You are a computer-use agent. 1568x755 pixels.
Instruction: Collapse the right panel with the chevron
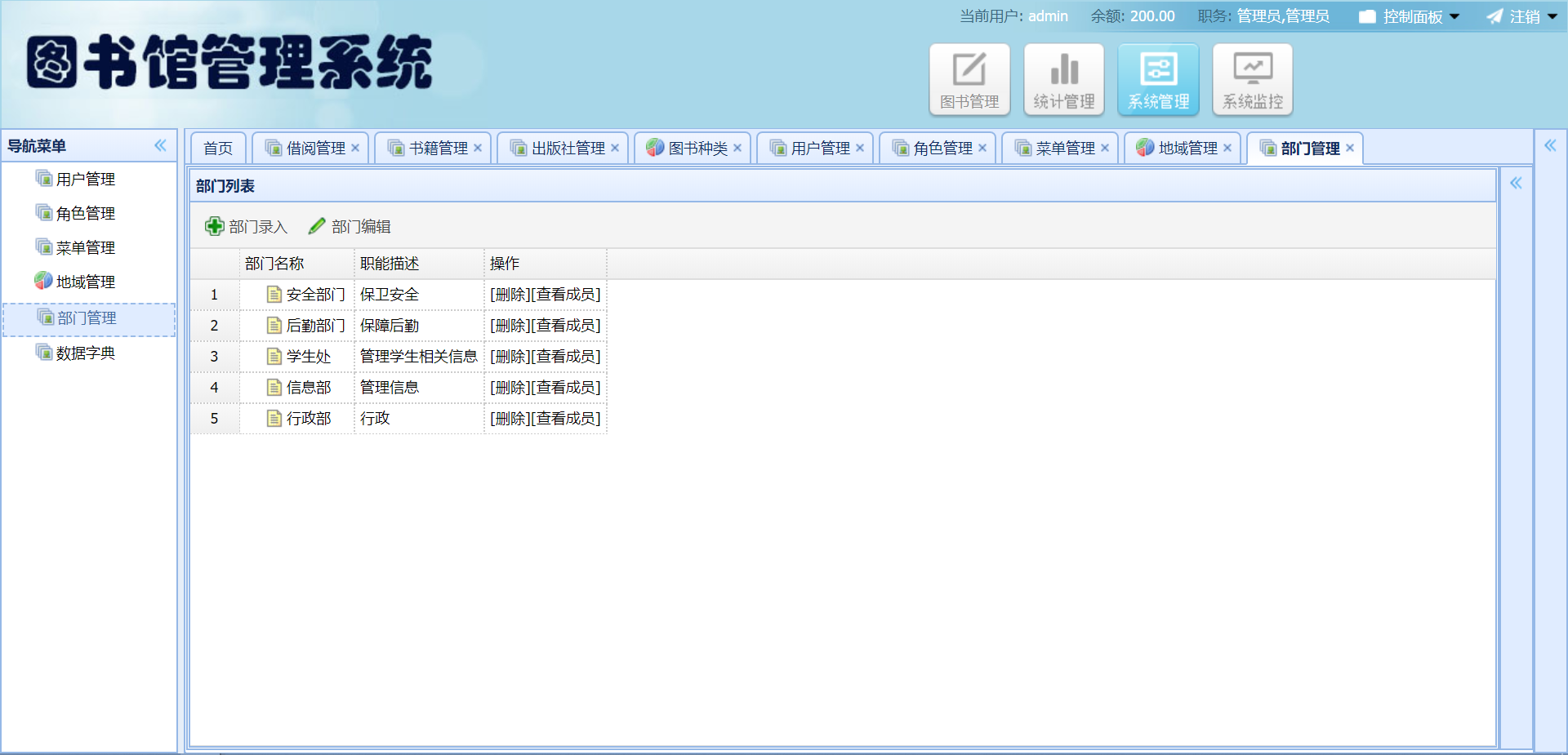tap(1517, 184)
